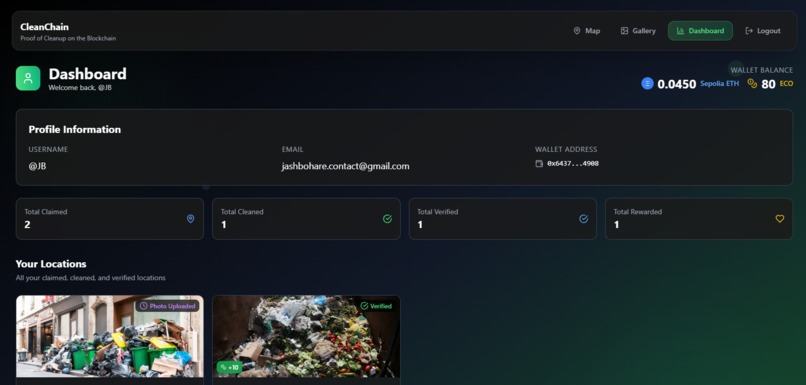Click the Total Rewarded heart icon
Image resolution: width=806 pixels, height=385 pixels.
tap(780, 219)
